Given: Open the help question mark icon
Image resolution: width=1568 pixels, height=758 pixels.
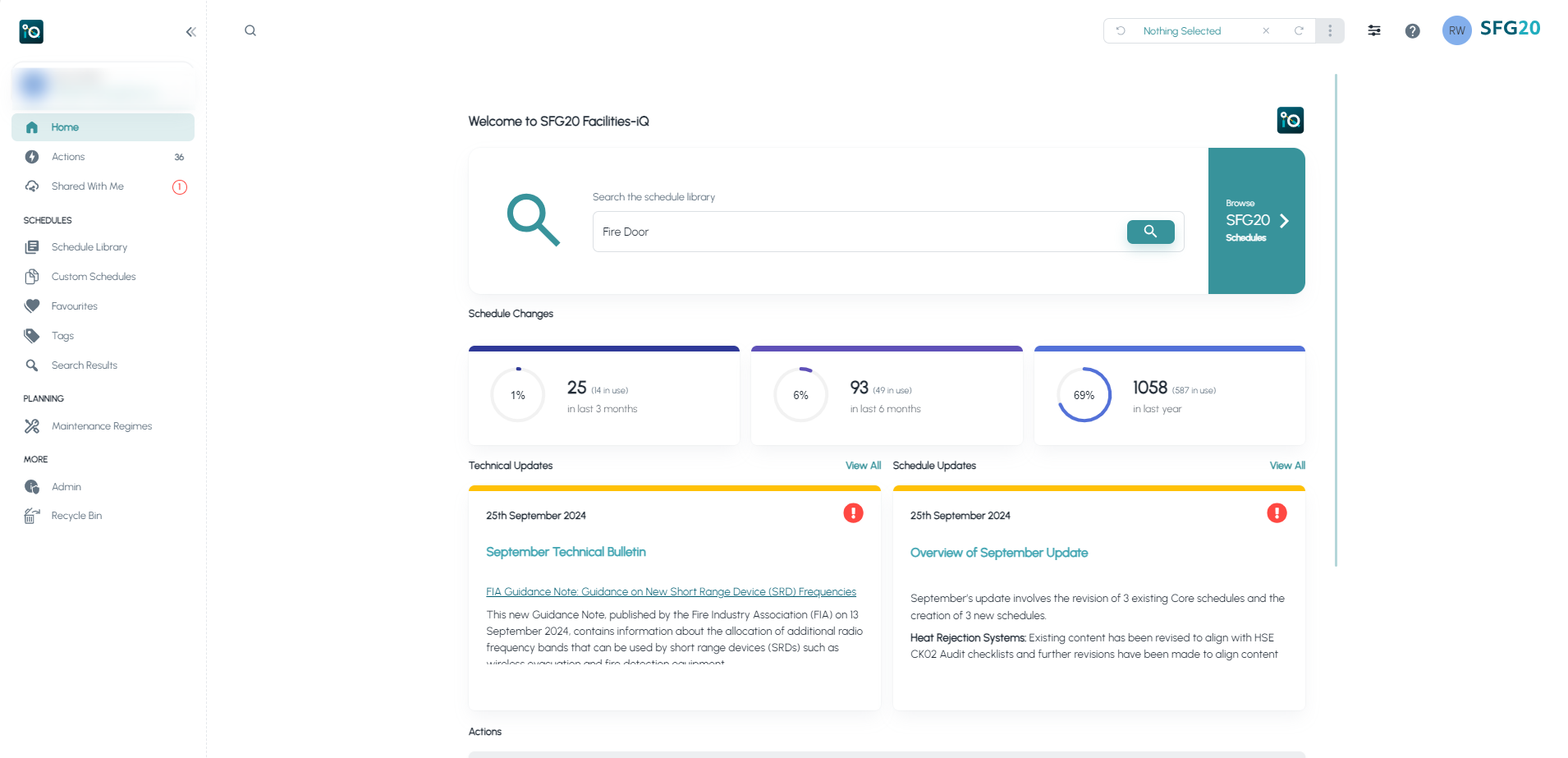Looking at the screenshot, I should (1412, 31).
